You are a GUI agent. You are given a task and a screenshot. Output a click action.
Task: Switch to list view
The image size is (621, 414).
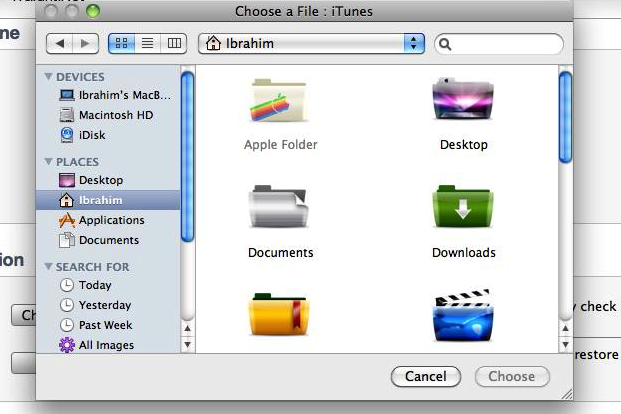[148, 43]
